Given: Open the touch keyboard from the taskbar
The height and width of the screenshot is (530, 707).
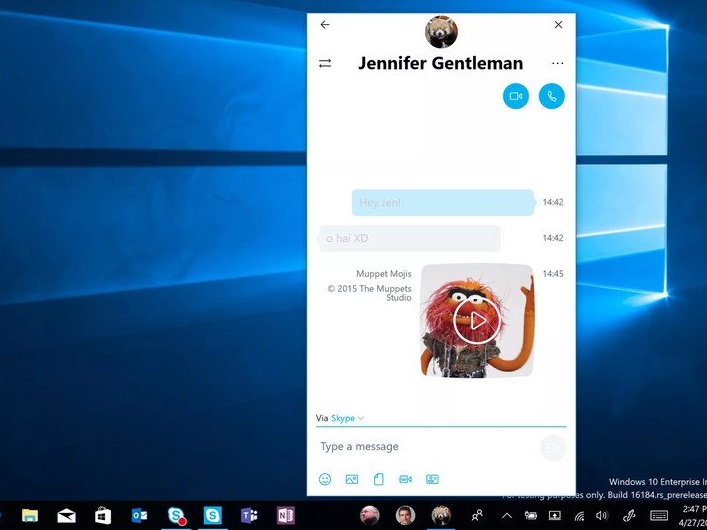Looking at the screenshot, I should [x=659, y=515].
